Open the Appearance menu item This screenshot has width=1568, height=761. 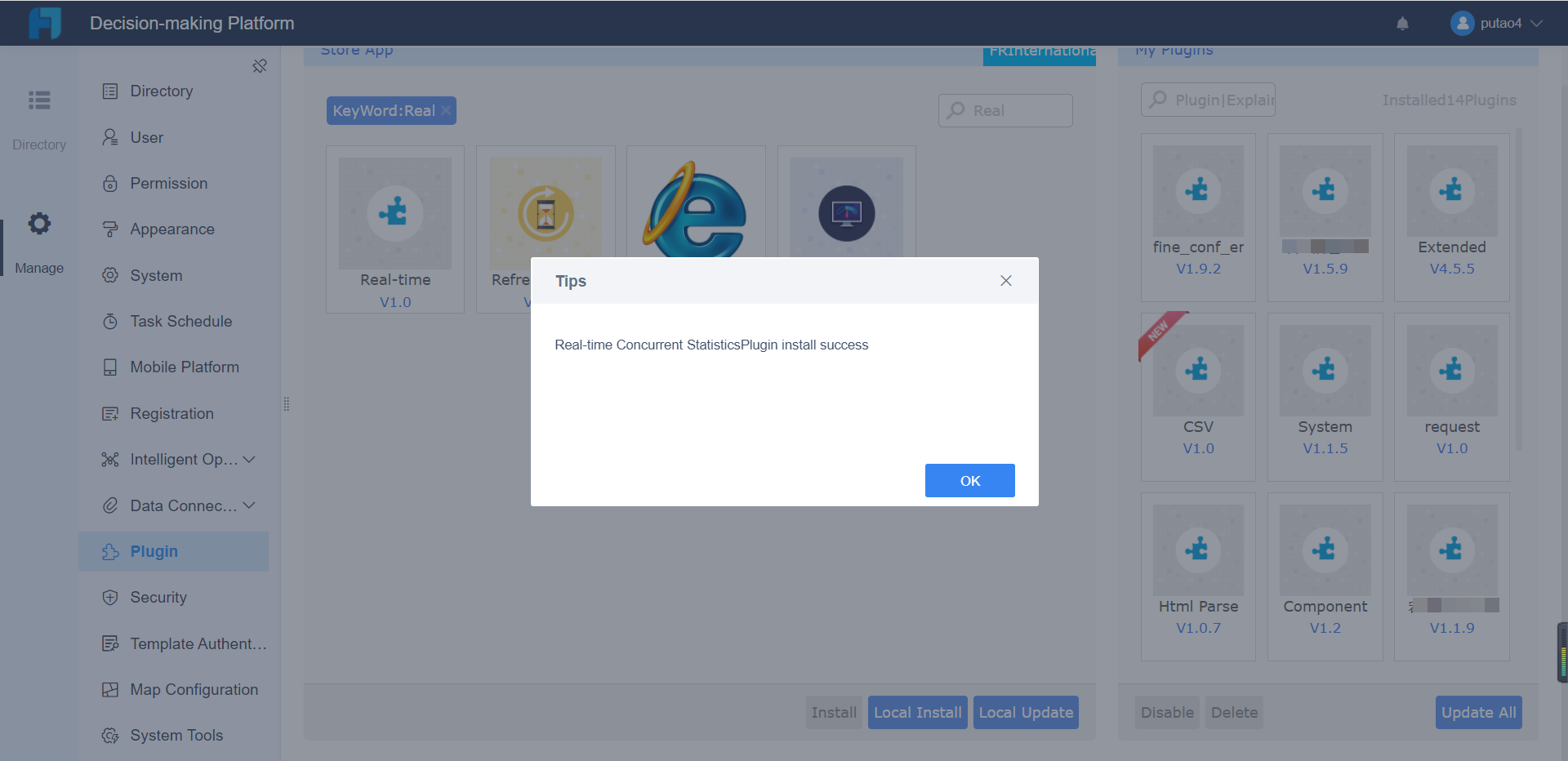tap(173, 229)
